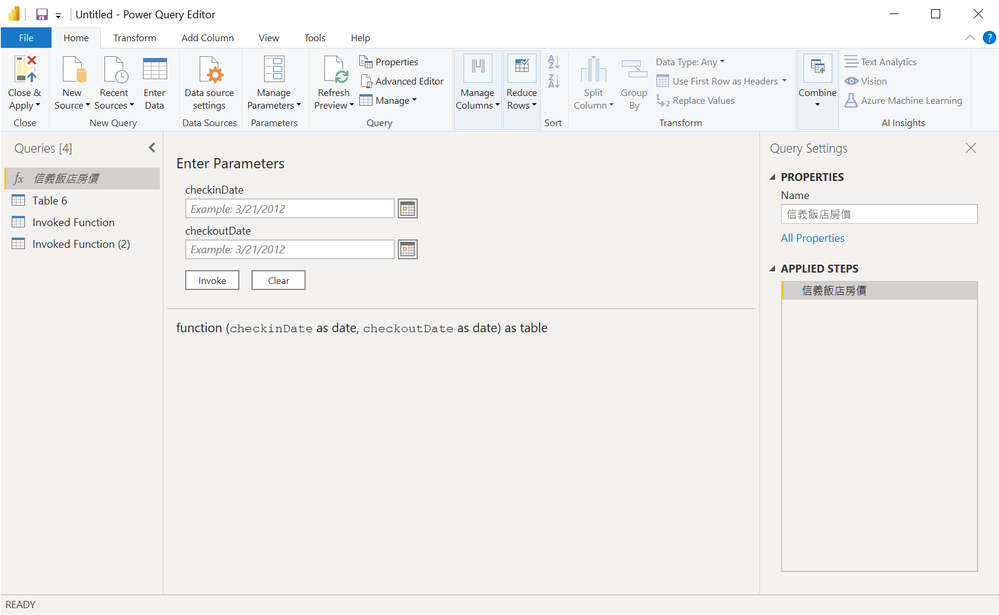Expand the Manage Parameters dropdown arrow
Viewport: 999px width, 615px height.
tap(298, 105)
